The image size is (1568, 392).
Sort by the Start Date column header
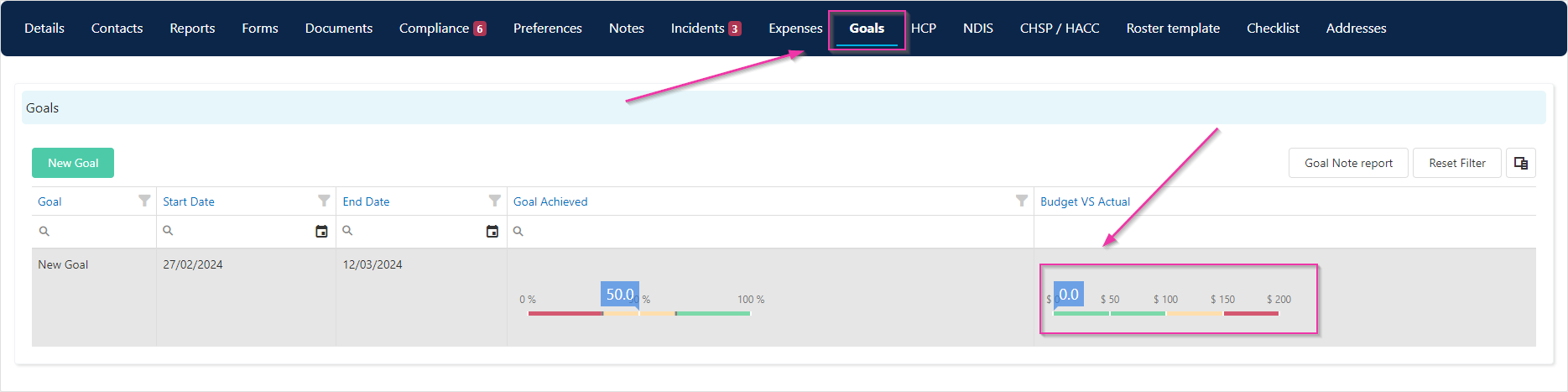pyautogui.click(x=189, y=201)
